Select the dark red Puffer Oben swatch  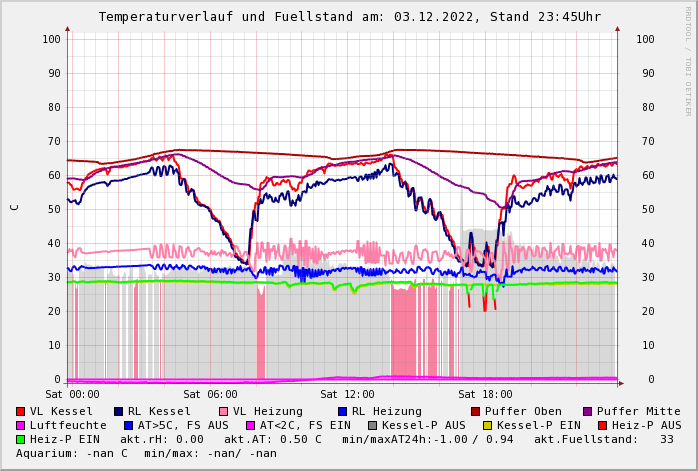476,411
